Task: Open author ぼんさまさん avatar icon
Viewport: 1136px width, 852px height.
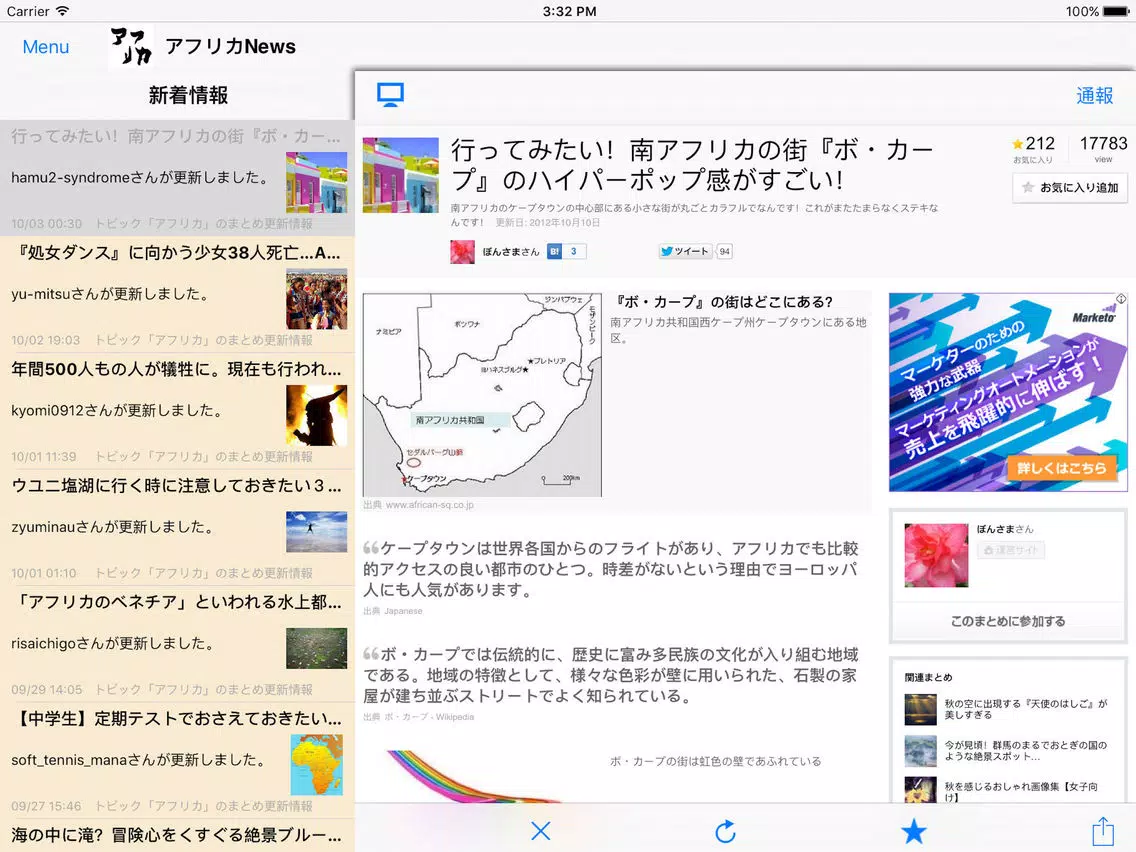Action: coord(462,251)
